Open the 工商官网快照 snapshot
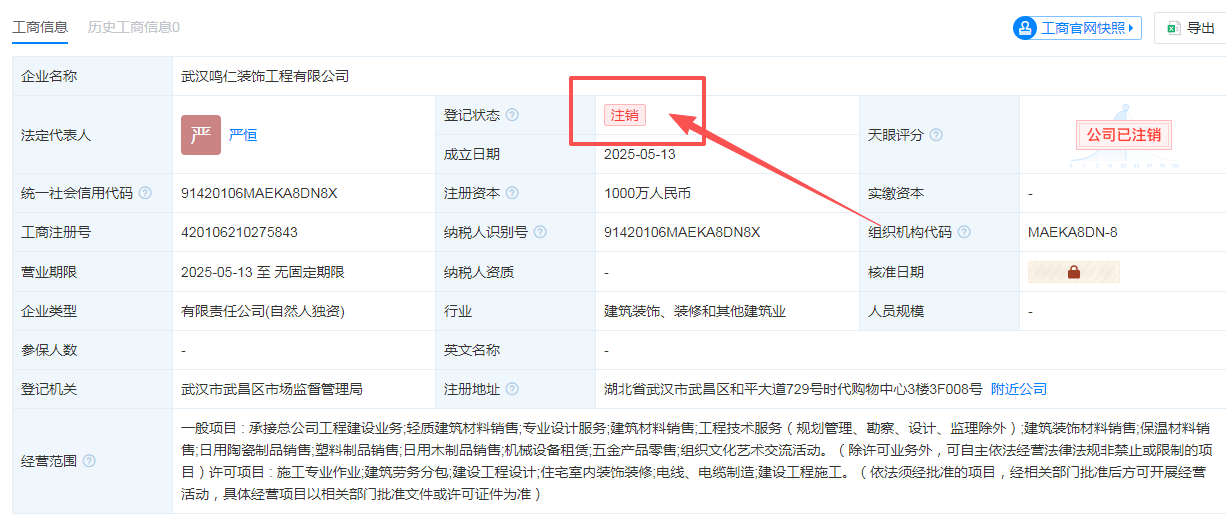The height and width of the screenshot is (529, 1226). [1068, 28]
